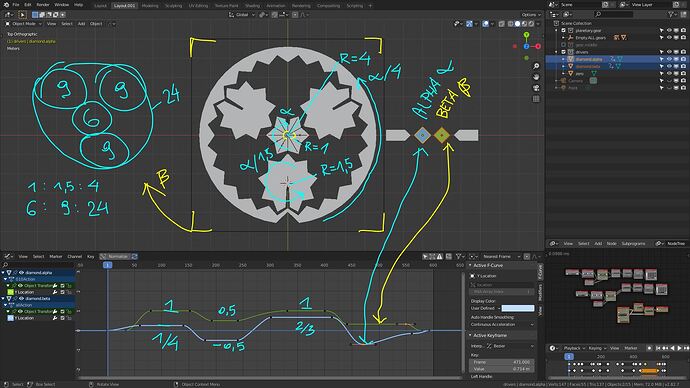Open the Edit menu in top bar
This screenshot has height=388, width=690.
[28, 5]
